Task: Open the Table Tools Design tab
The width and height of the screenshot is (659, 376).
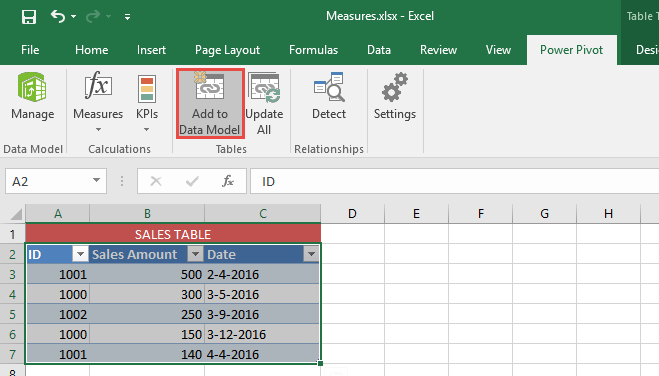Action: pos(646,50)
